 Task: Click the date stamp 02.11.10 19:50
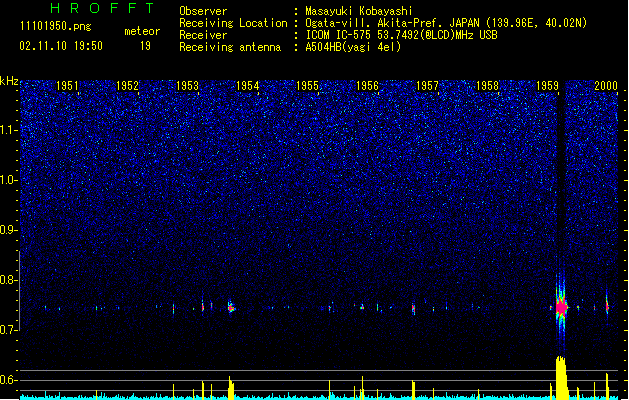(61, 46)
